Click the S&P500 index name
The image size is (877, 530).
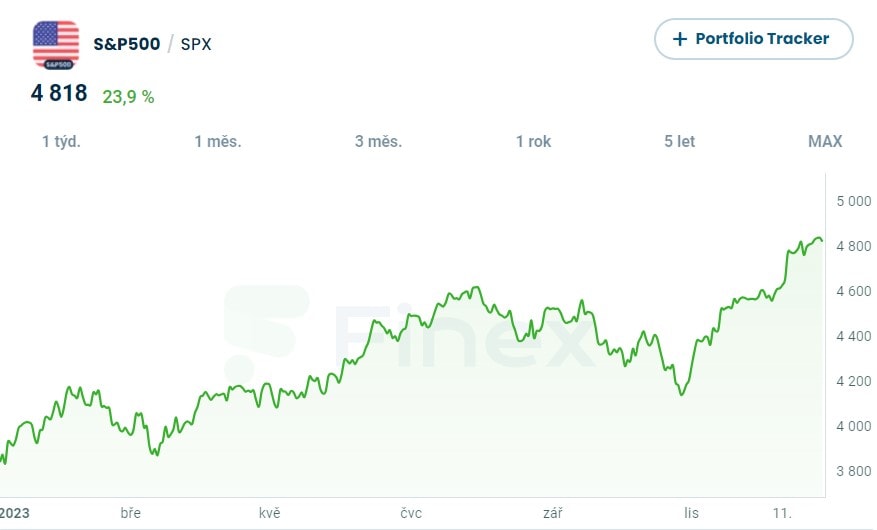pos(126,44)
